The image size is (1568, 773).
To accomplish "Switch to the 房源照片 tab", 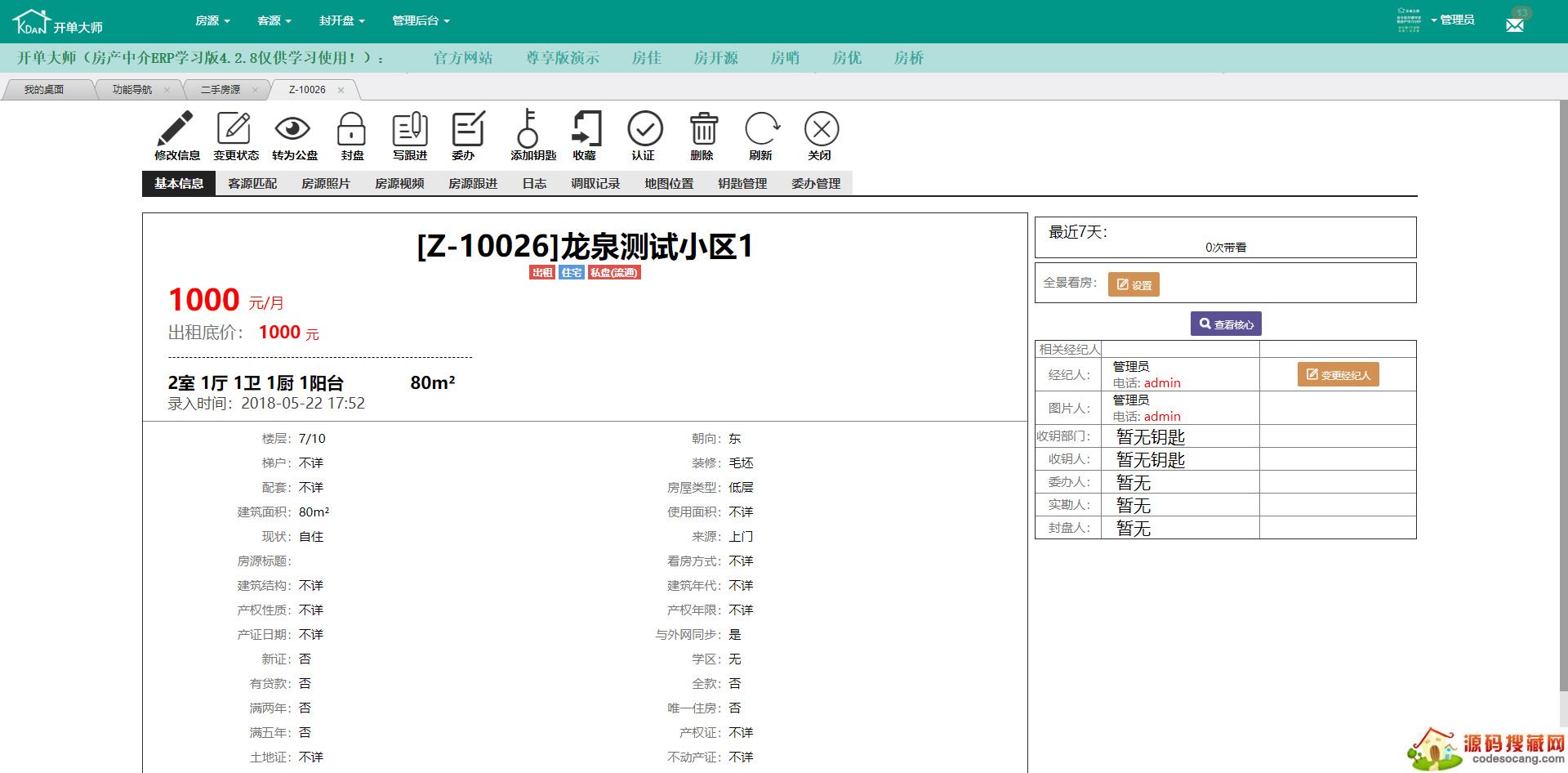I will [325, 184].
